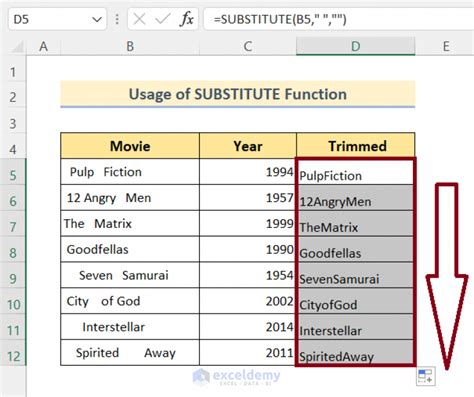The height and width of the screenshot is (397, 474).
Task: Select column D header
Action: point(356,47)
